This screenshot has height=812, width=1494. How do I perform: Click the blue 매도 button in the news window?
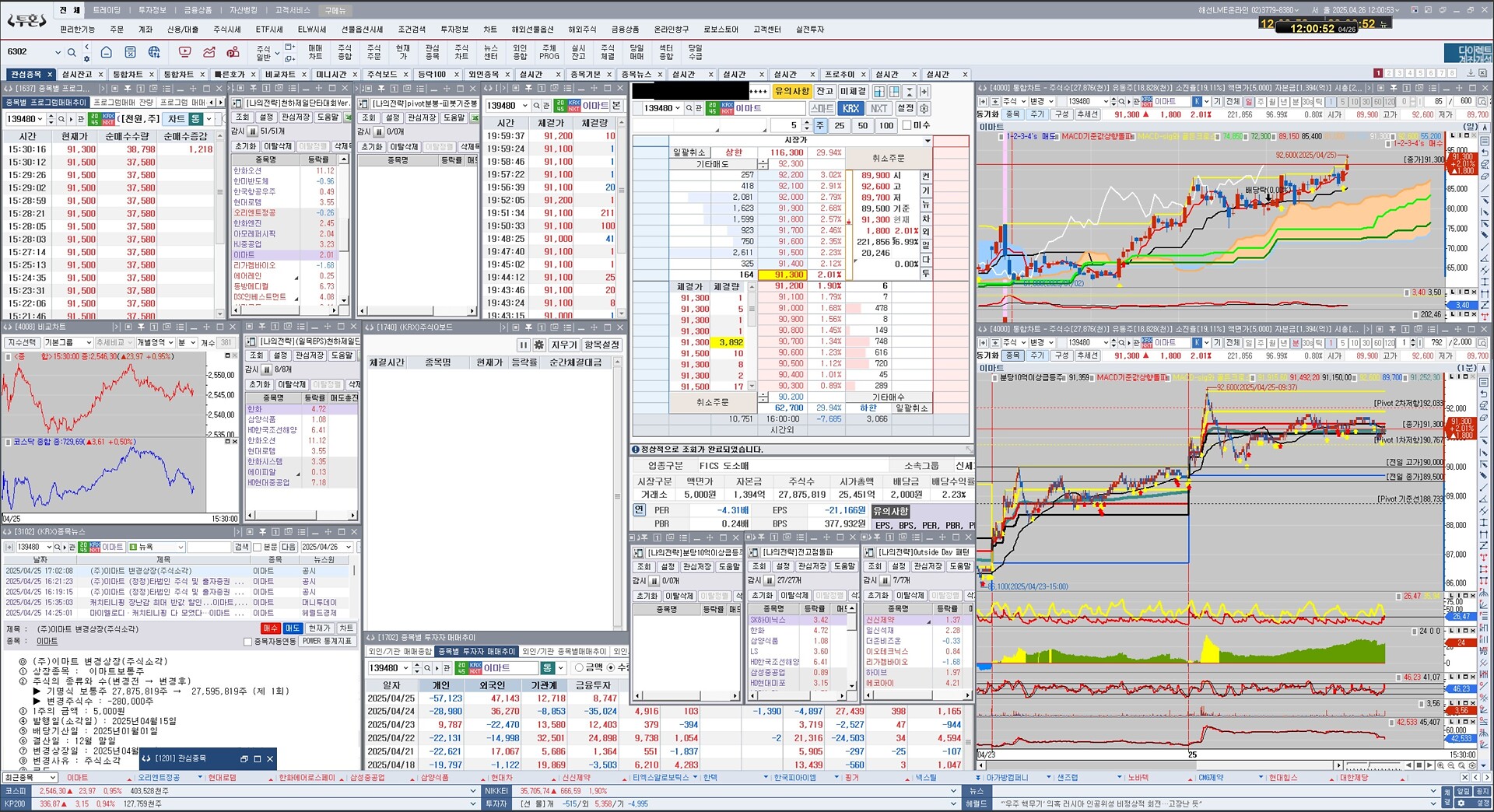click(293, 628)
